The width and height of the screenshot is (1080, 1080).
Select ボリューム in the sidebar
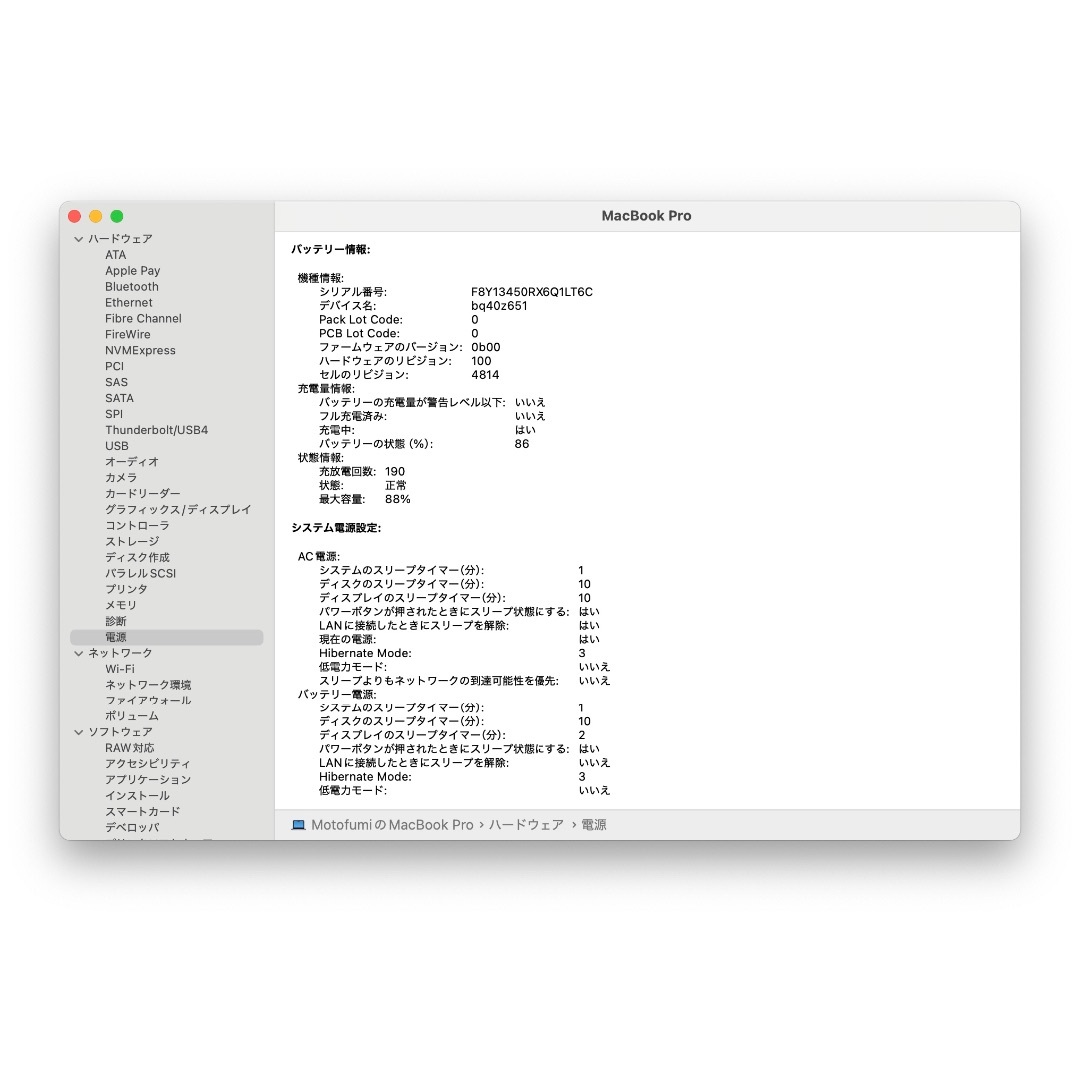tap(132, 716)
